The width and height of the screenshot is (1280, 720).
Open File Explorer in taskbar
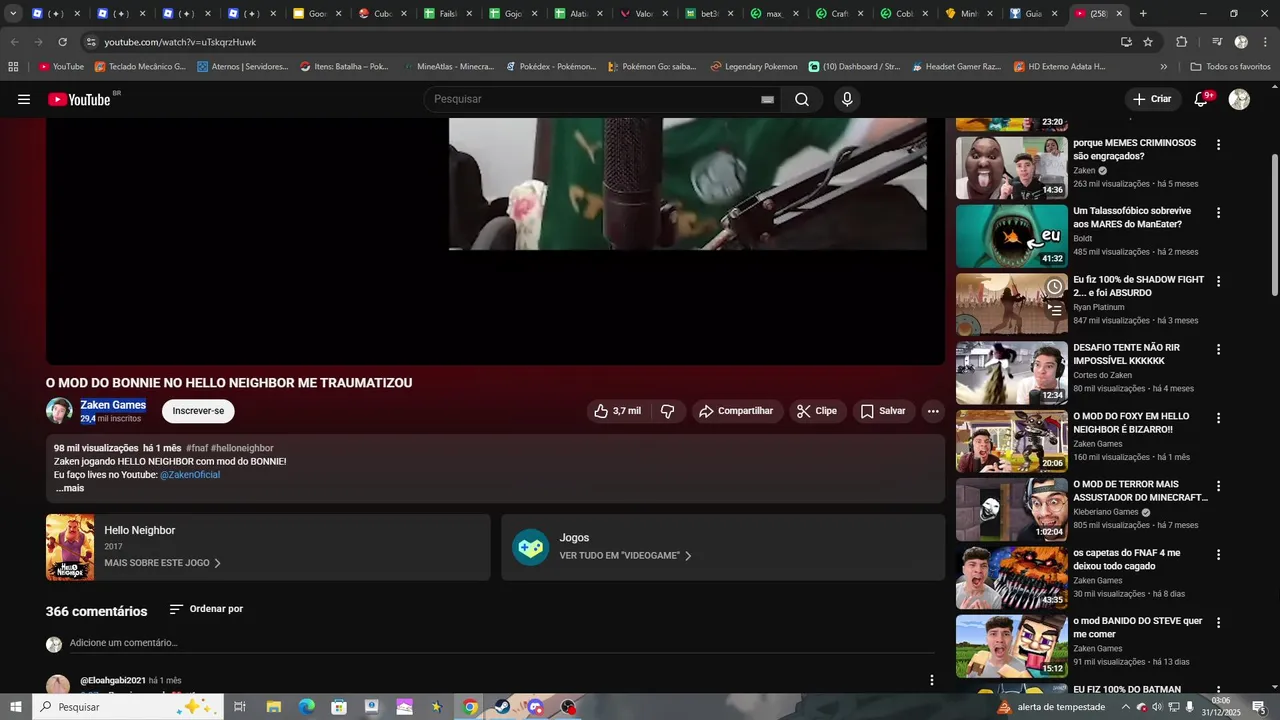[273, 707]
